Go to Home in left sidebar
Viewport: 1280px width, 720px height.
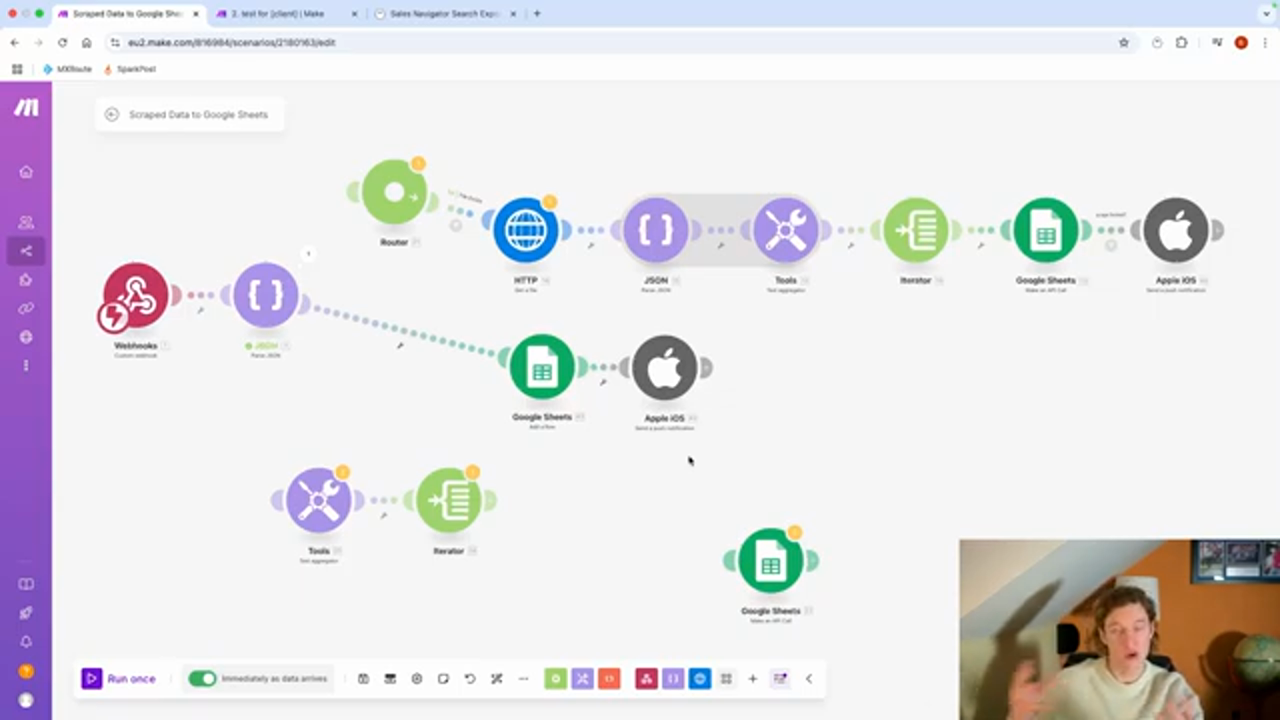[x=26, y=172]
